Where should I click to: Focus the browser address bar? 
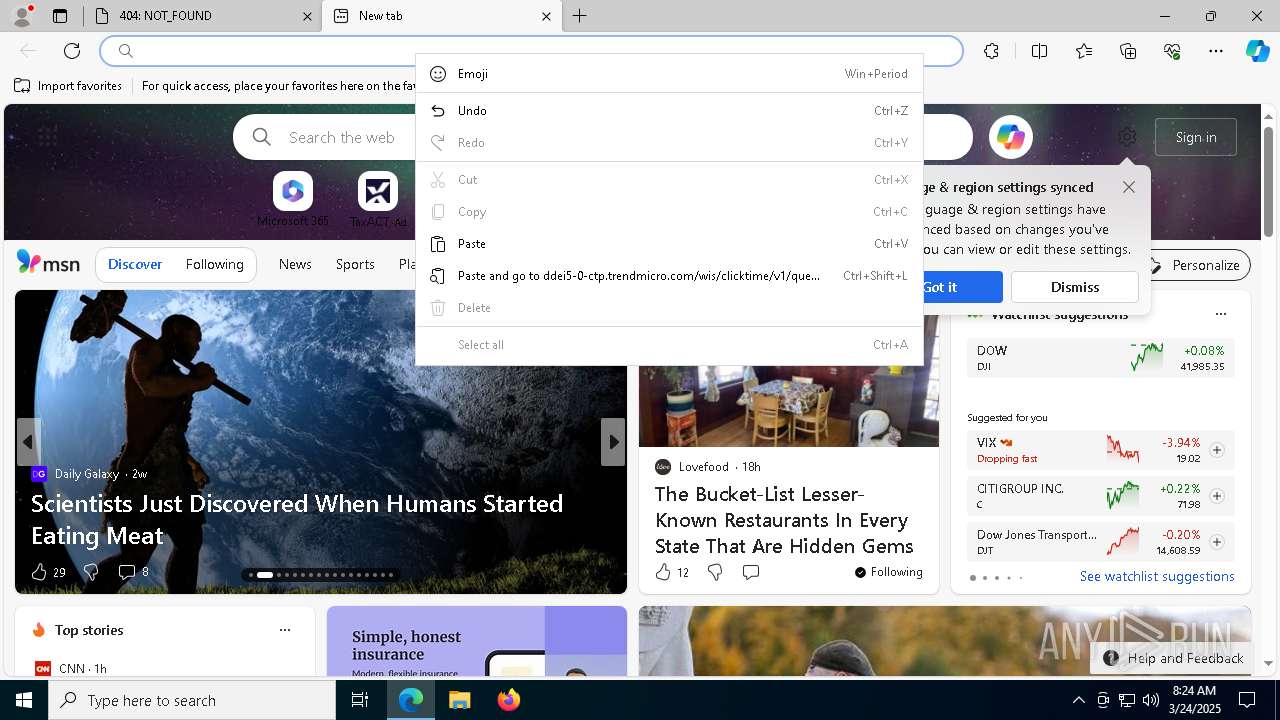[531, 51]
